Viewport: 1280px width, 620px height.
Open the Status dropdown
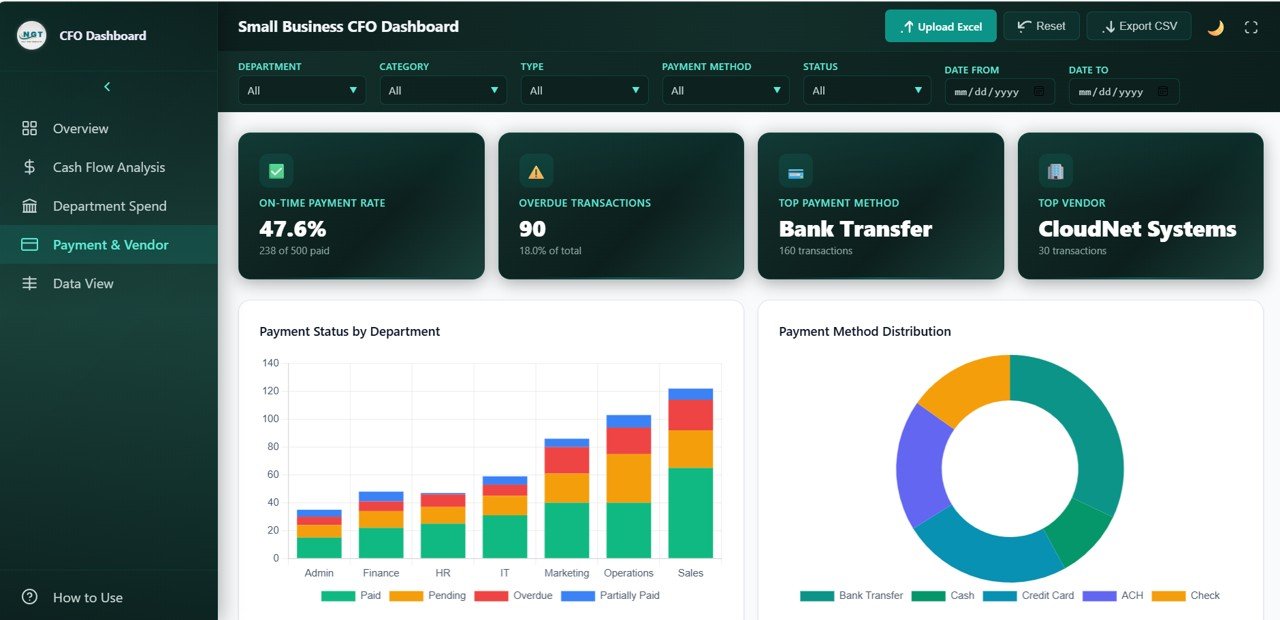866,90
